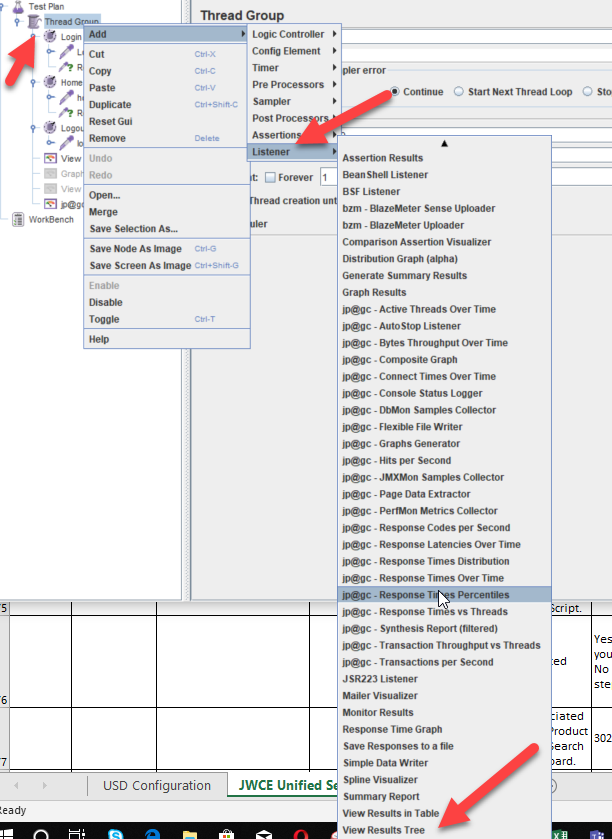Choose View Results Tree listener
Viewport: 612px width, 839px height.
383,830
